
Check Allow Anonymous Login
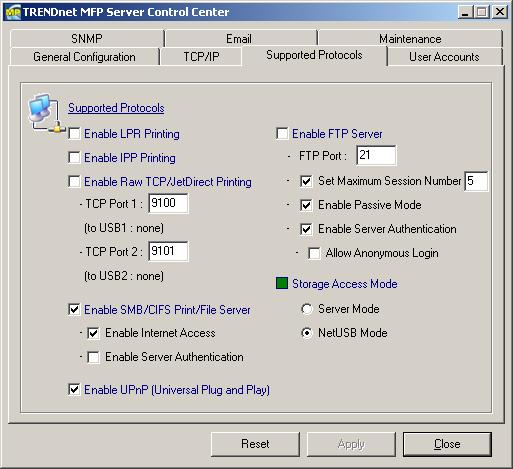(314, 253)
